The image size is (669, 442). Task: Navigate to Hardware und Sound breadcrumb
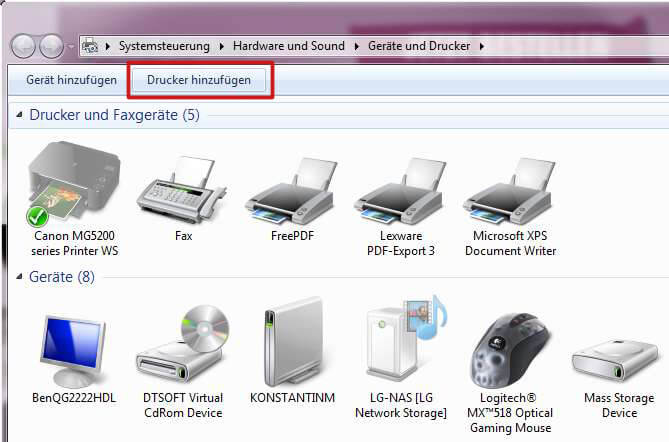click(x=288, y=46)
